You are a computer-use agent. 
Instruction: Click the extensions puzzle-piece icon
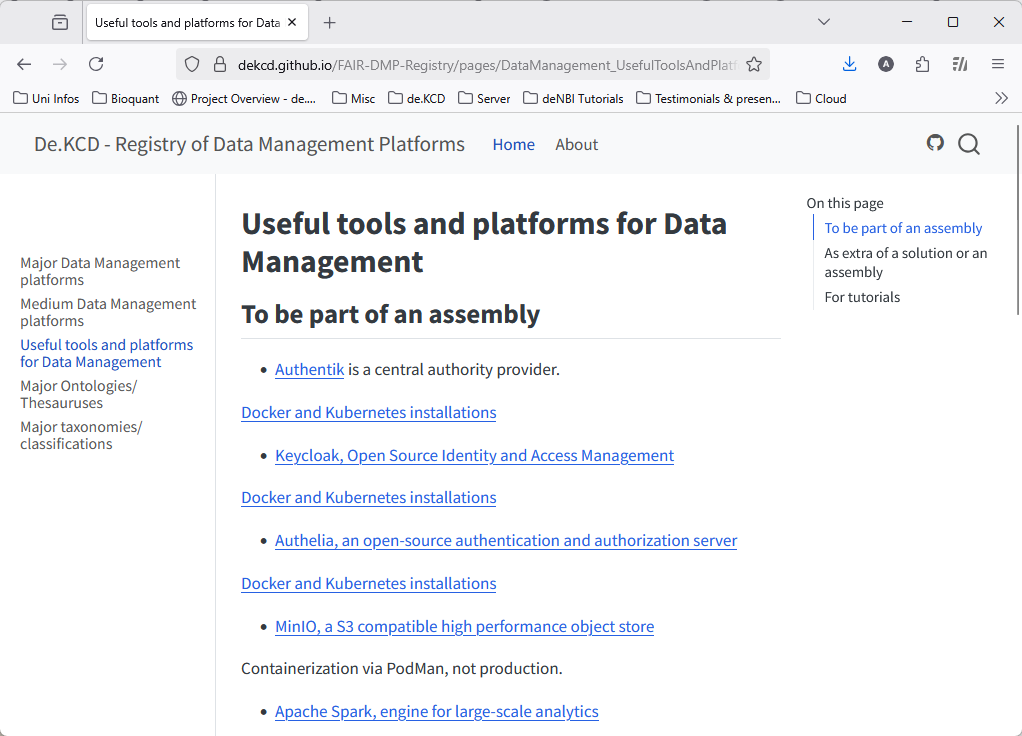pos(922,63)
